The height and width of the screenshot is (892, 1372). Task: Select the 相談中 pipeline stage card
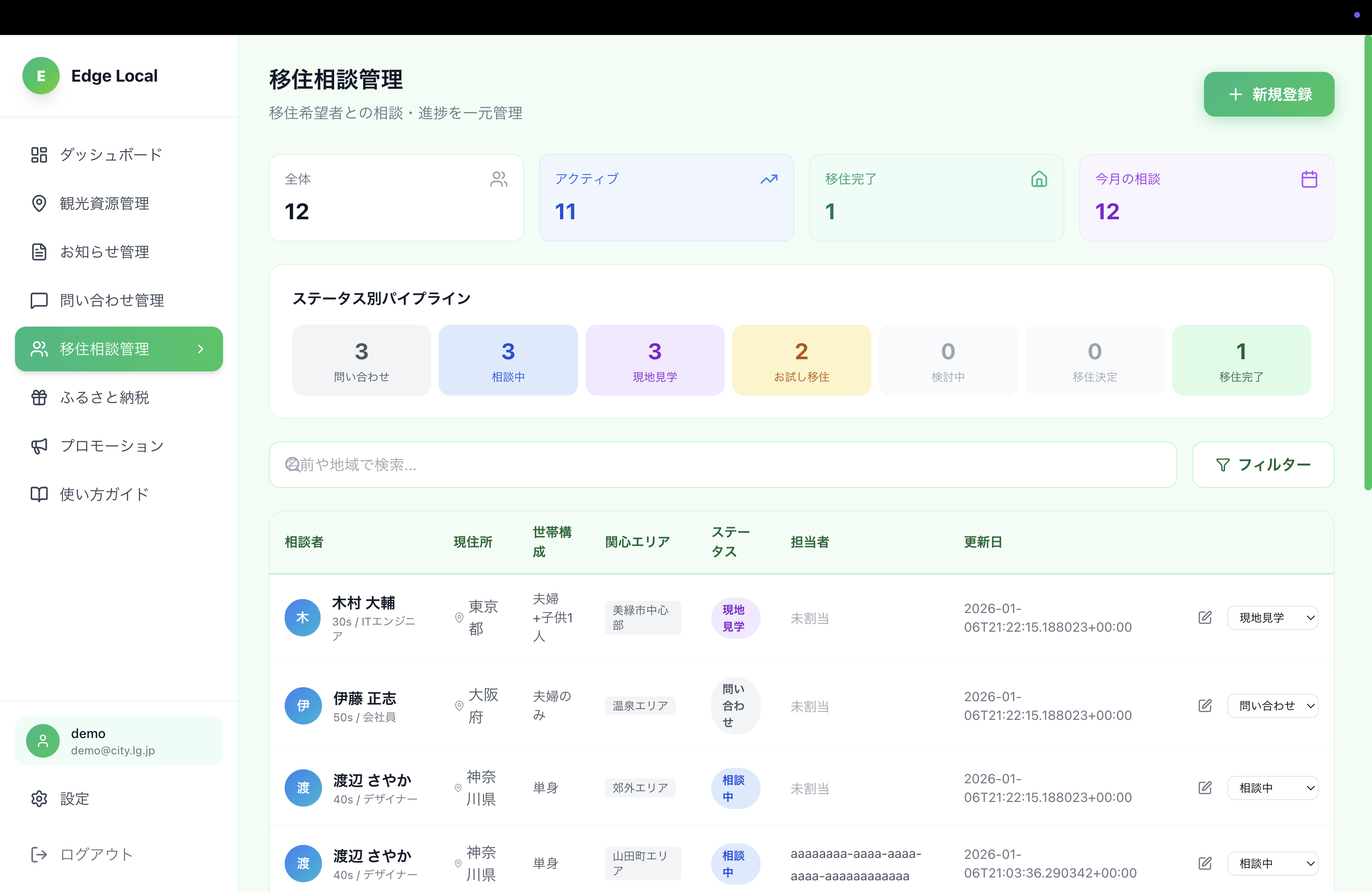coord(508,361)
